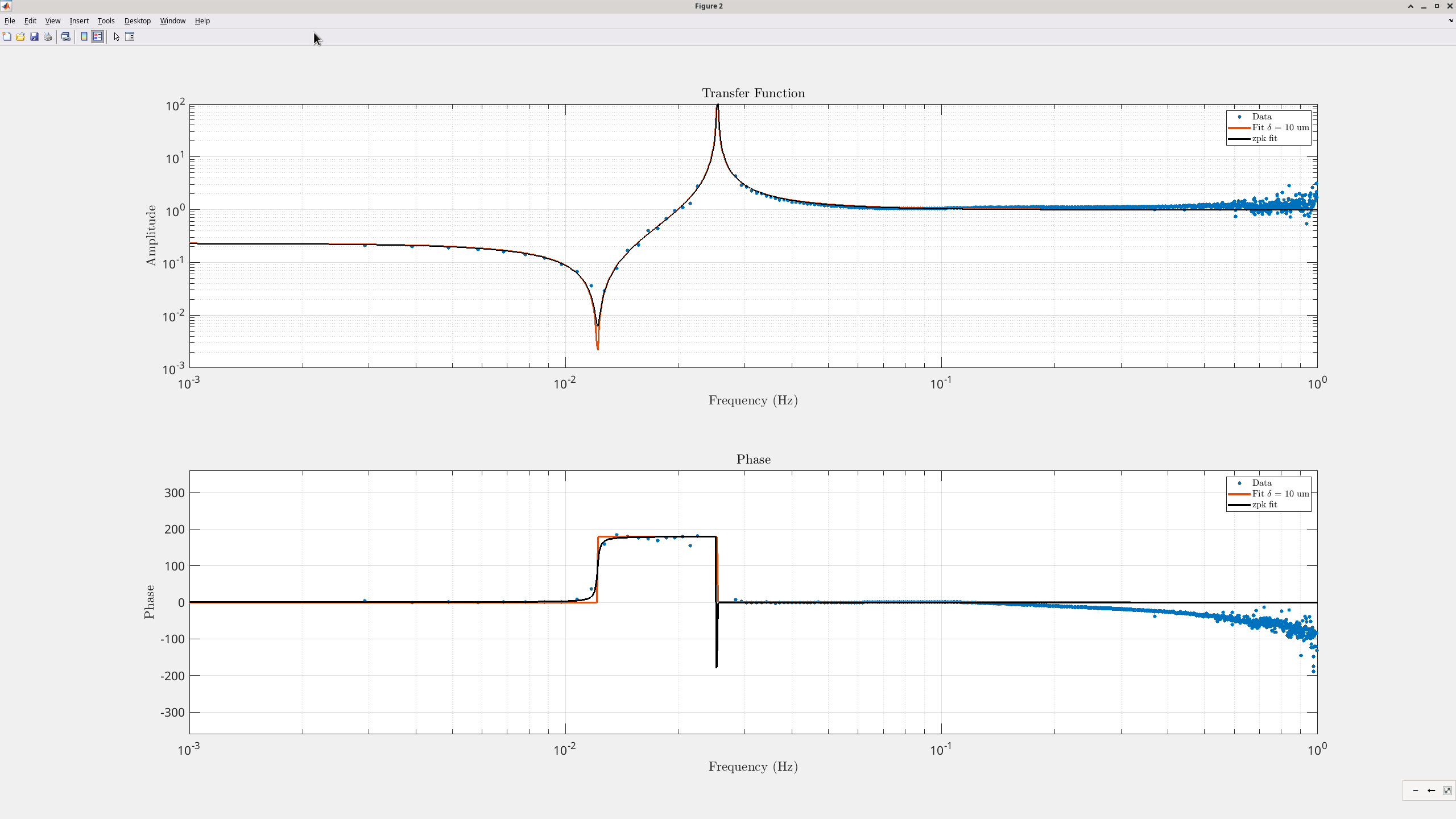Open the Help menu
The width and height of the screenshot is (1456, 819).
(x=202, y=21)
